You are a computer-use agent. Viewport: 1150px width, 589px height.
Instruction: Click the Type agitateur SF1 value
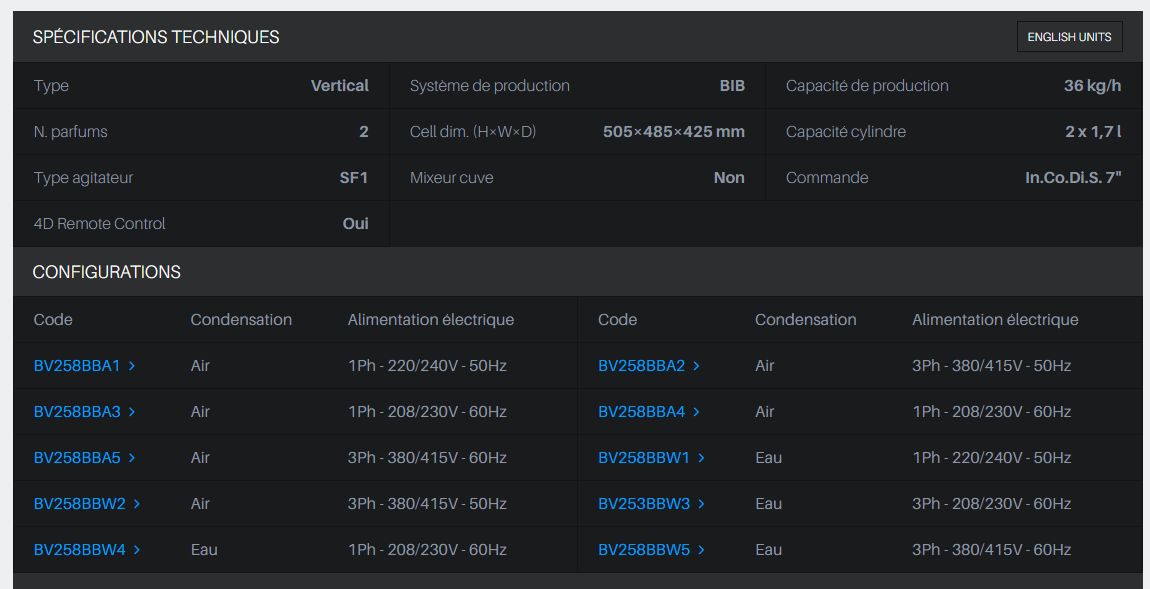coord(354,178)
